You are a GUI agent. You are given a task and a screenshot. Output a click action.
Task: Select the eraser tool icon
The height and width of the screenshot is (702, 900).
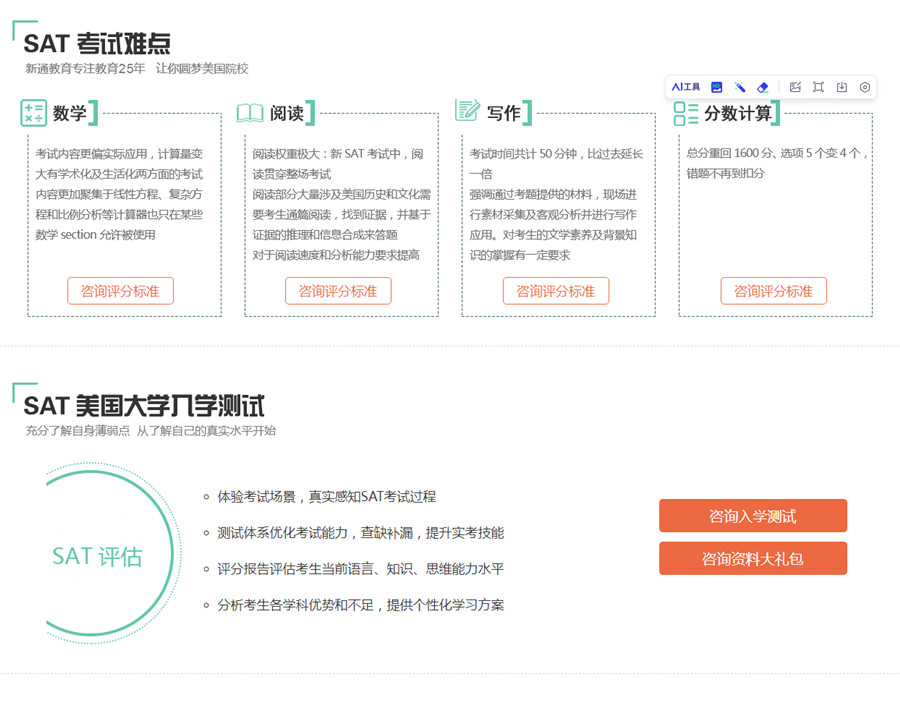[x=763, y=87]
